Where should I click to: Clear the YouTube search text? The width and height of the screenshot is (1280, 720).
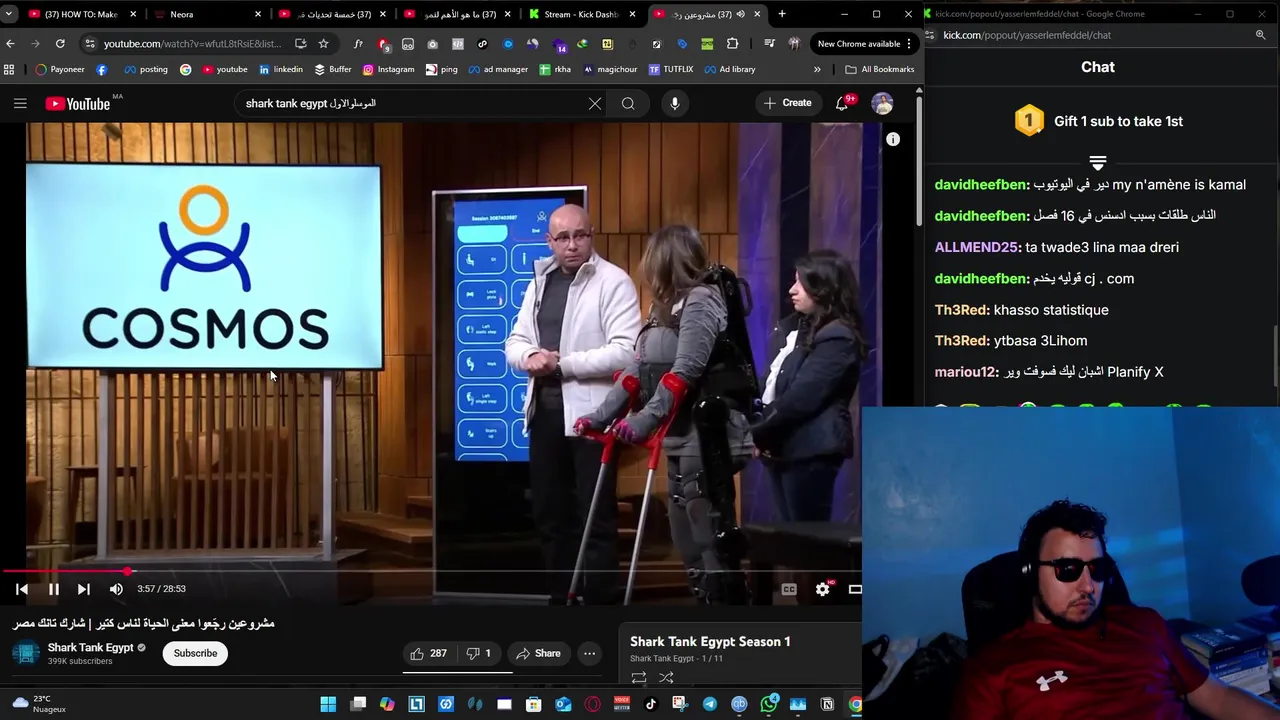point(595,103)
